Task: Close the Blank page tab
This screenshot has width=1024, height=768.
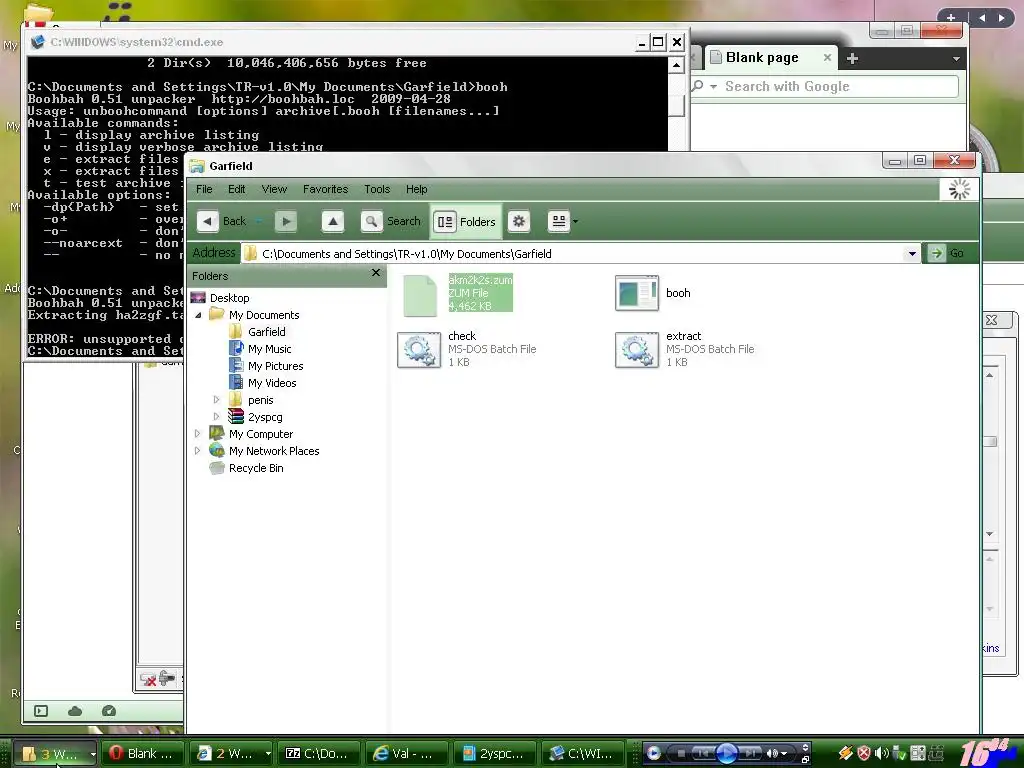Action: pos(827,57)
